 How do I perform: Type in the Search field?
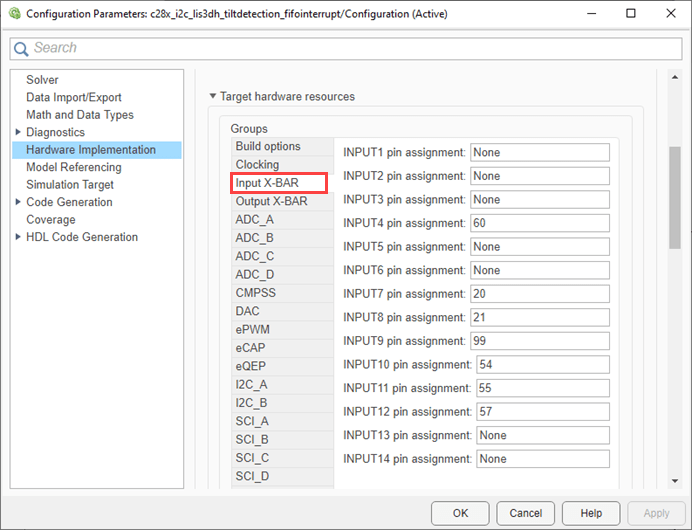point(350,48)
